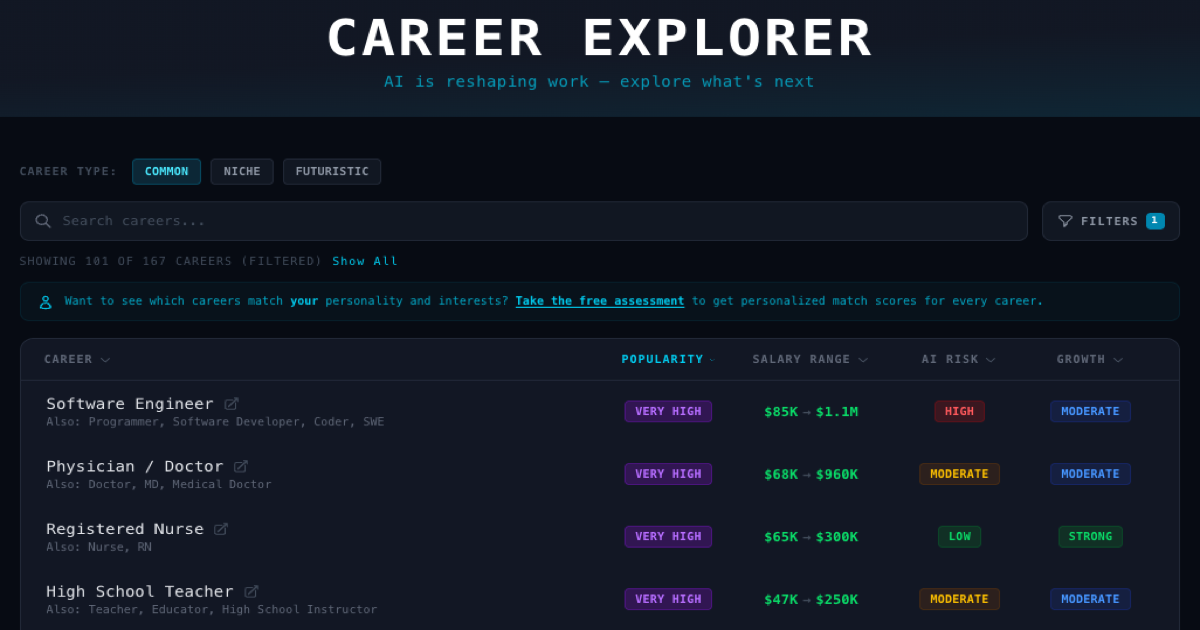This screenshot has width=1200, height=630.
Task: Click the external link icon beside Physician / Doctor
Action: pos(239,465)
